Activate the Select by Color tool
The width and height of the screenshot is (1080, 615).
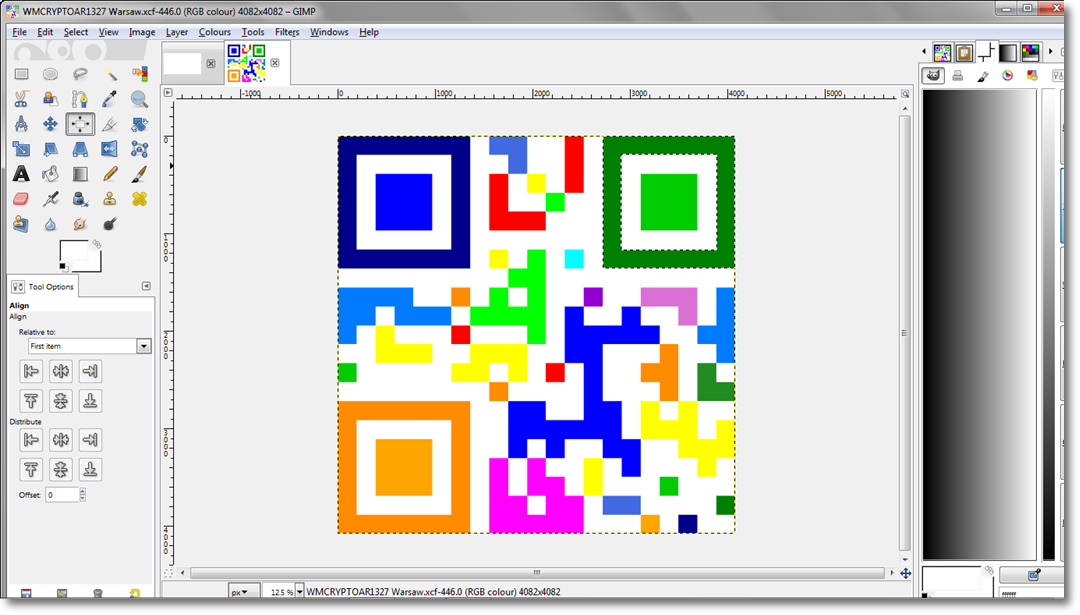pyautogui.click(x=139, y=74)
